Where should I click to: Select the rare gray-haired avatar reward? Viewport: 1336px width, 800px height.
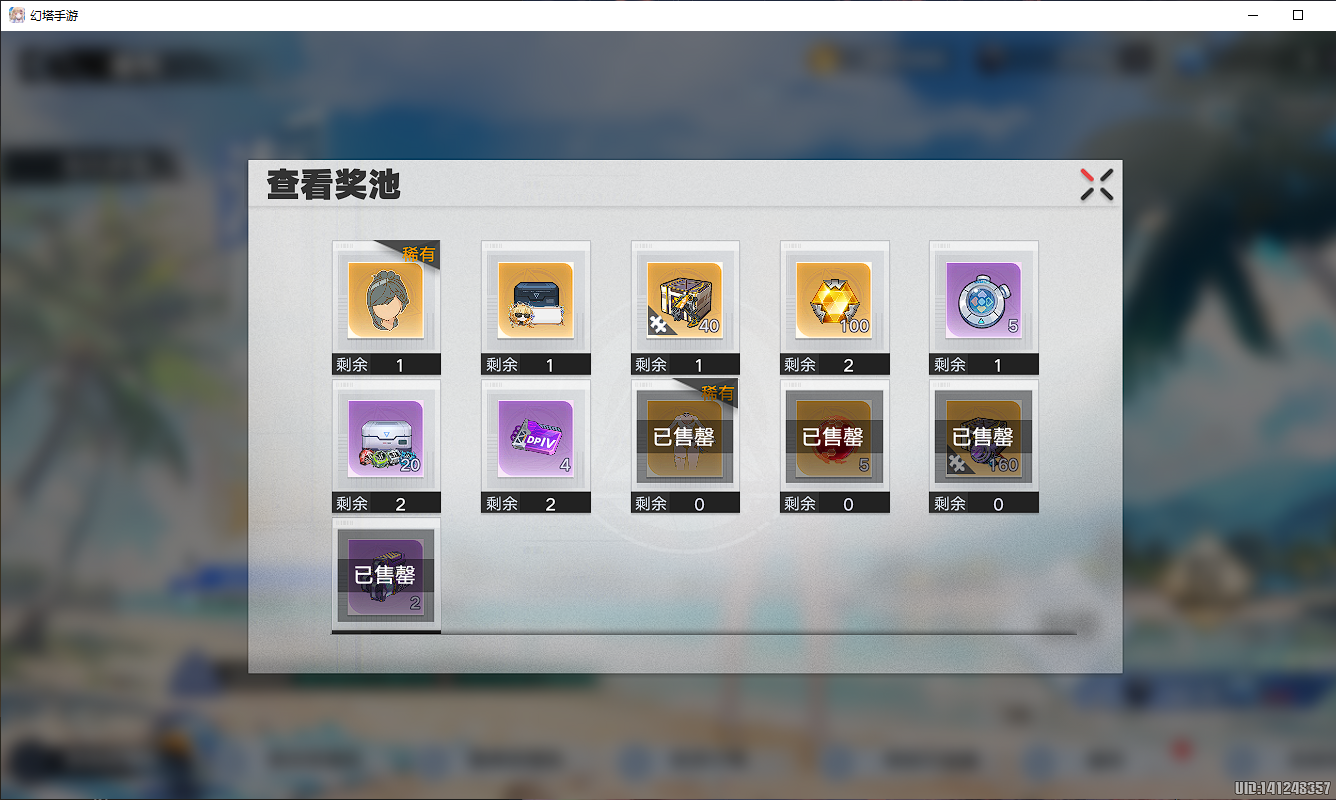(x=386, y=300)
